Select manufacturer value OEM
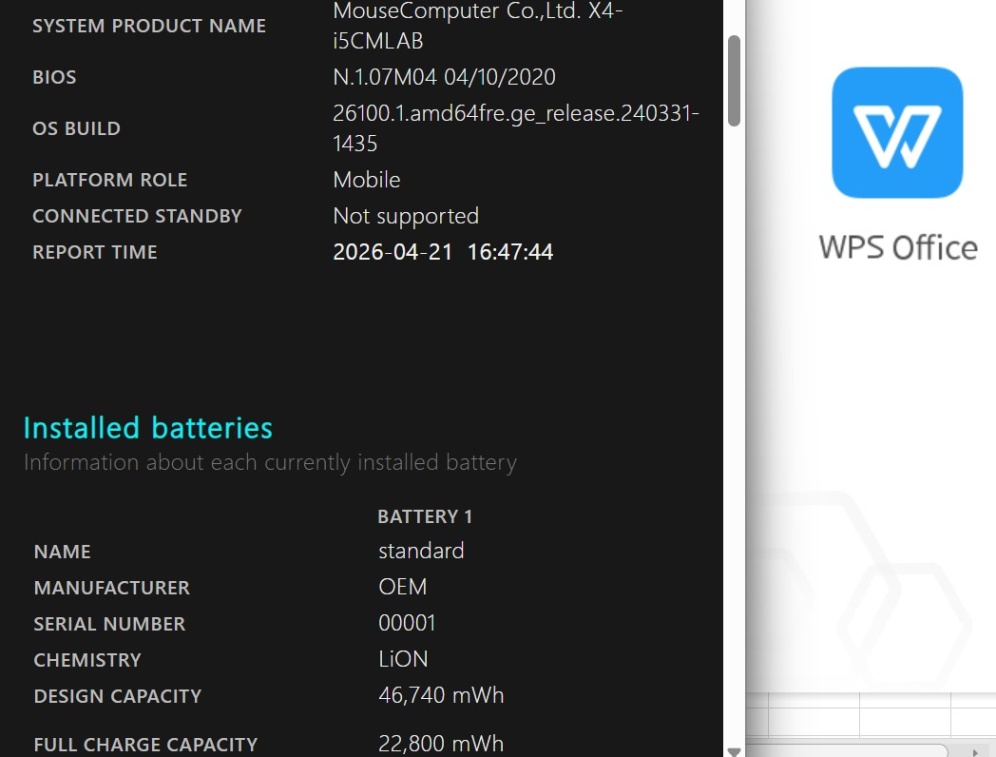This screenshot has height=757, width=996. pos(403,587)
